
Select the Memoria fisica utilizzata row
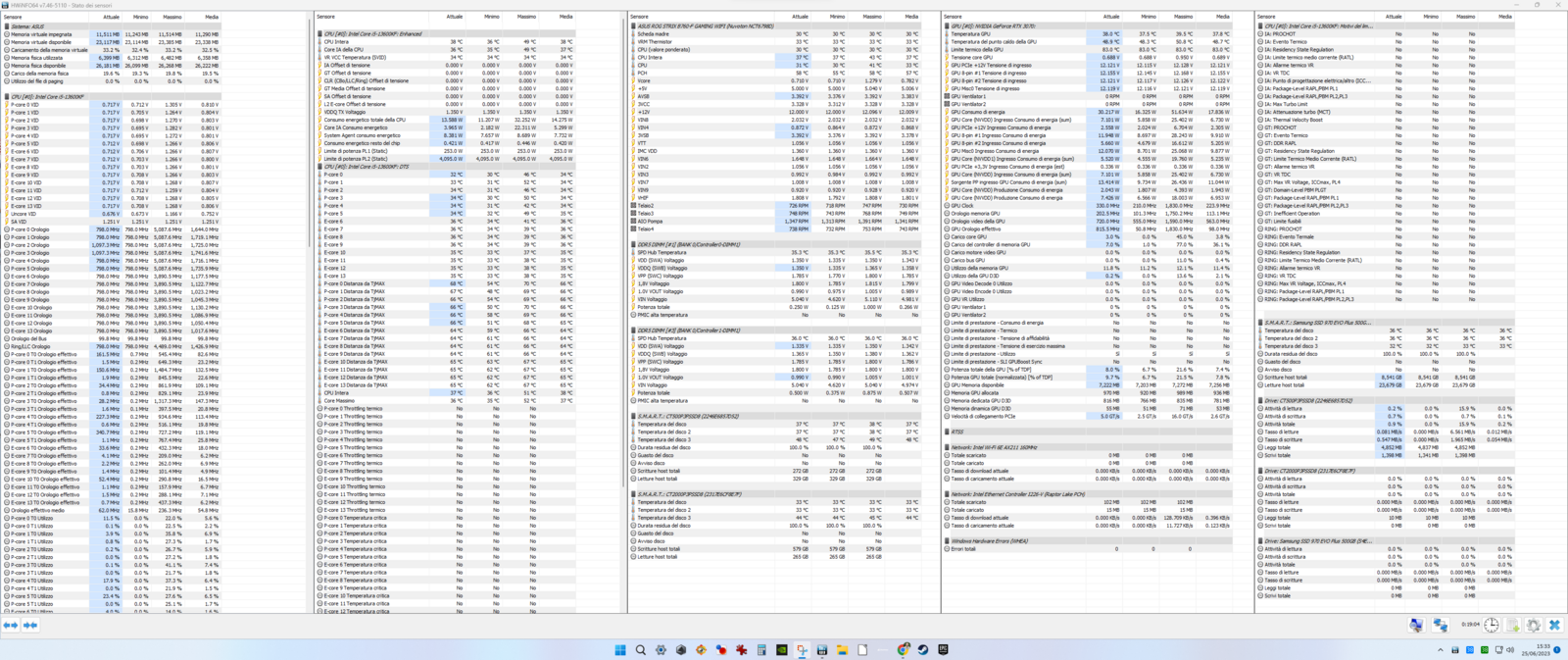click(113, 58)
